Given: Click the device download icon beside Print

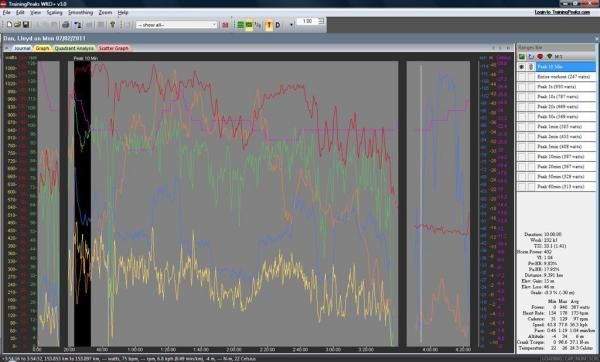Looking at the screenshot, I should click(x=77, y=25).
